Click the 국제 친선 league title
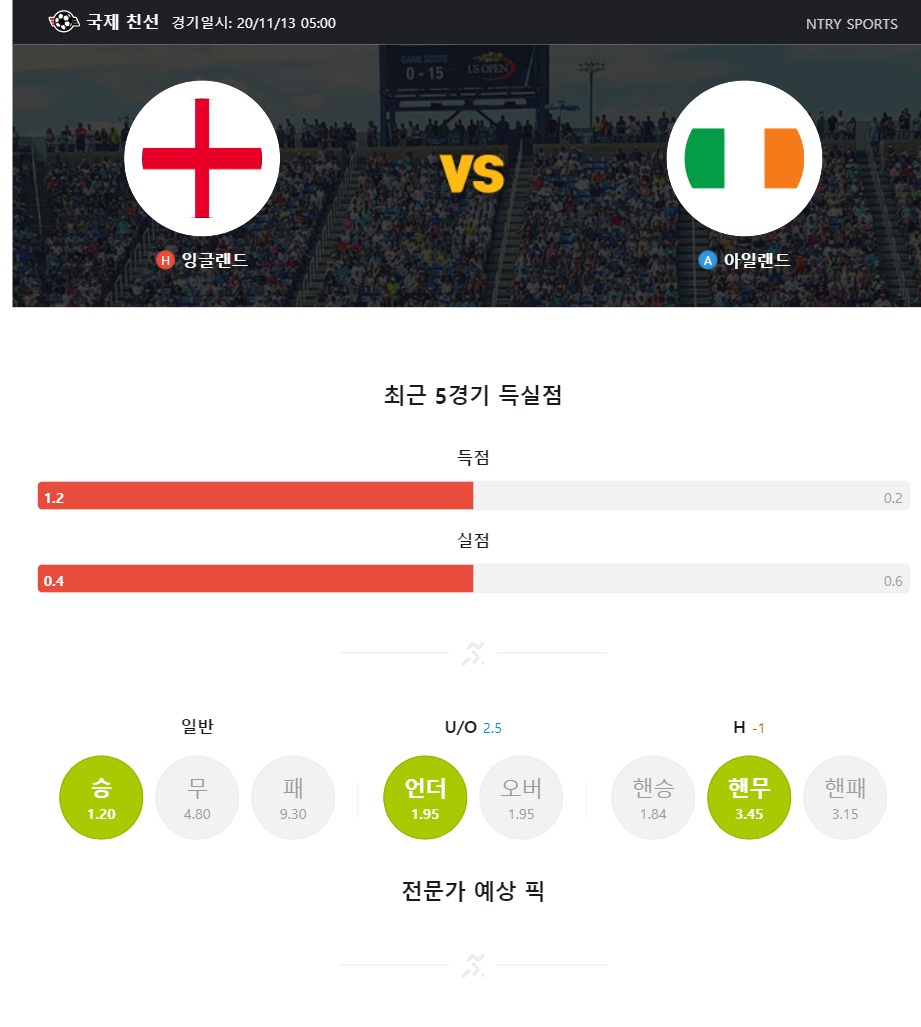The height and width of the screenshot is (1027, 921). point(122,22)
